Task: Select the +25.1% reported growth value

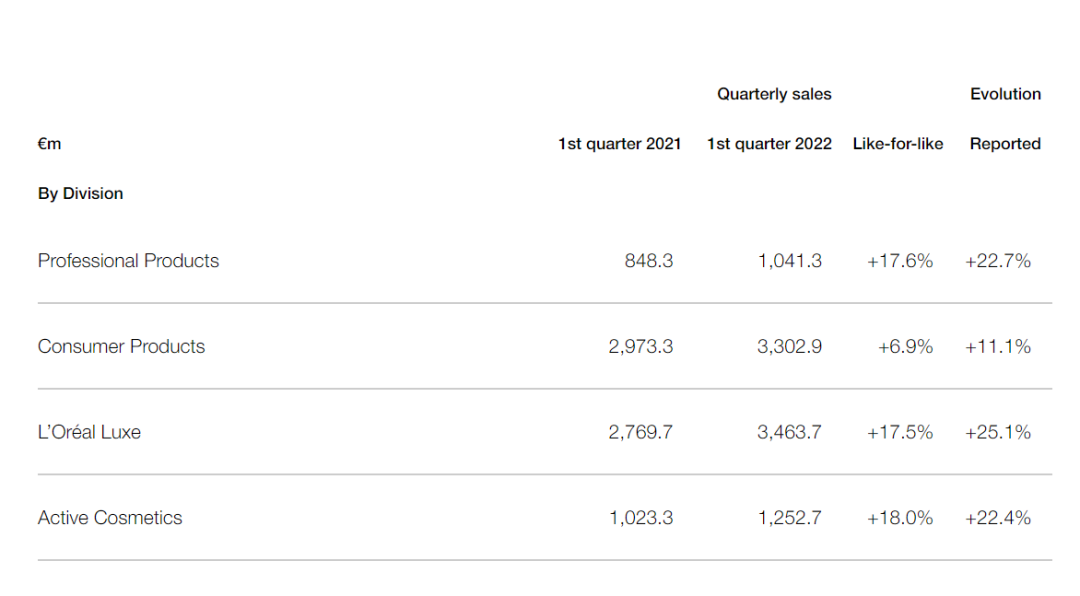Action: [x=997, y=433]
